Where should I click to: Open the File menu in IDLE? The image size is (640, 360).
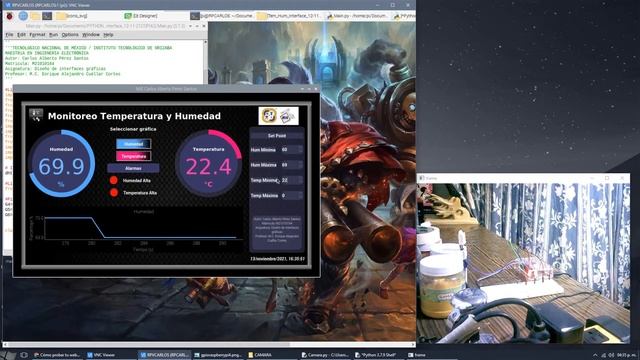point(9,35)
